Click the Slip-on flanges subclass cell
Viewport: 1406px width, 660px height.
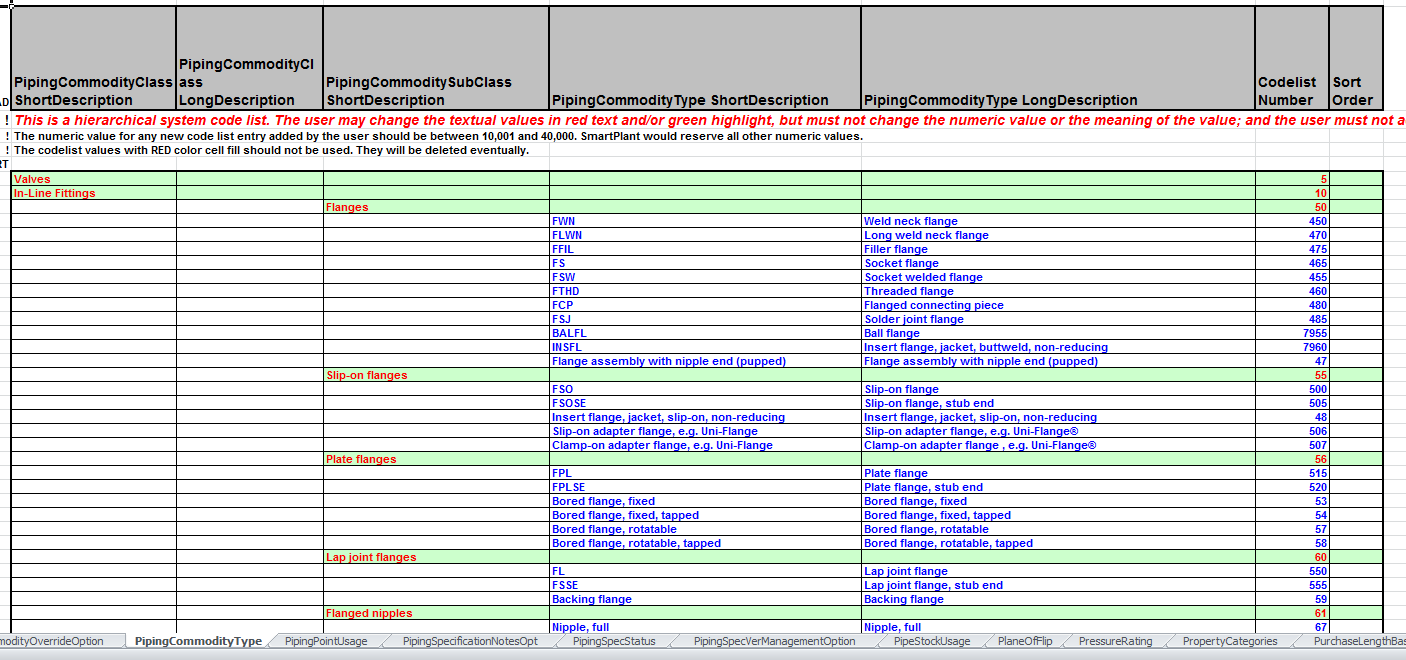point(436,375)
